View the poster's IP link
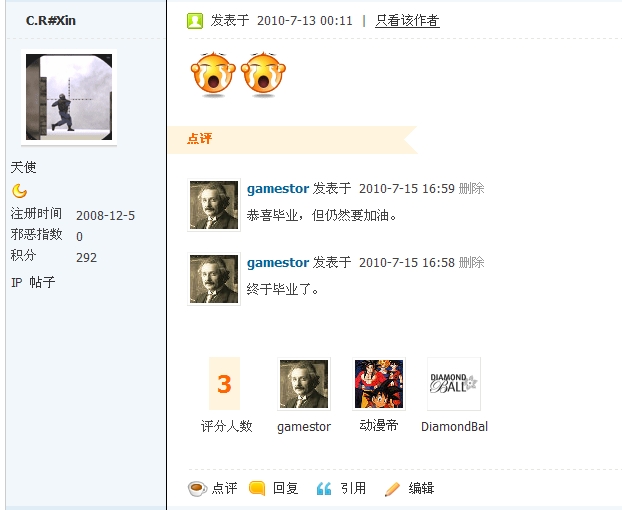Screen dimensions: 622x510 click(17, 282)
